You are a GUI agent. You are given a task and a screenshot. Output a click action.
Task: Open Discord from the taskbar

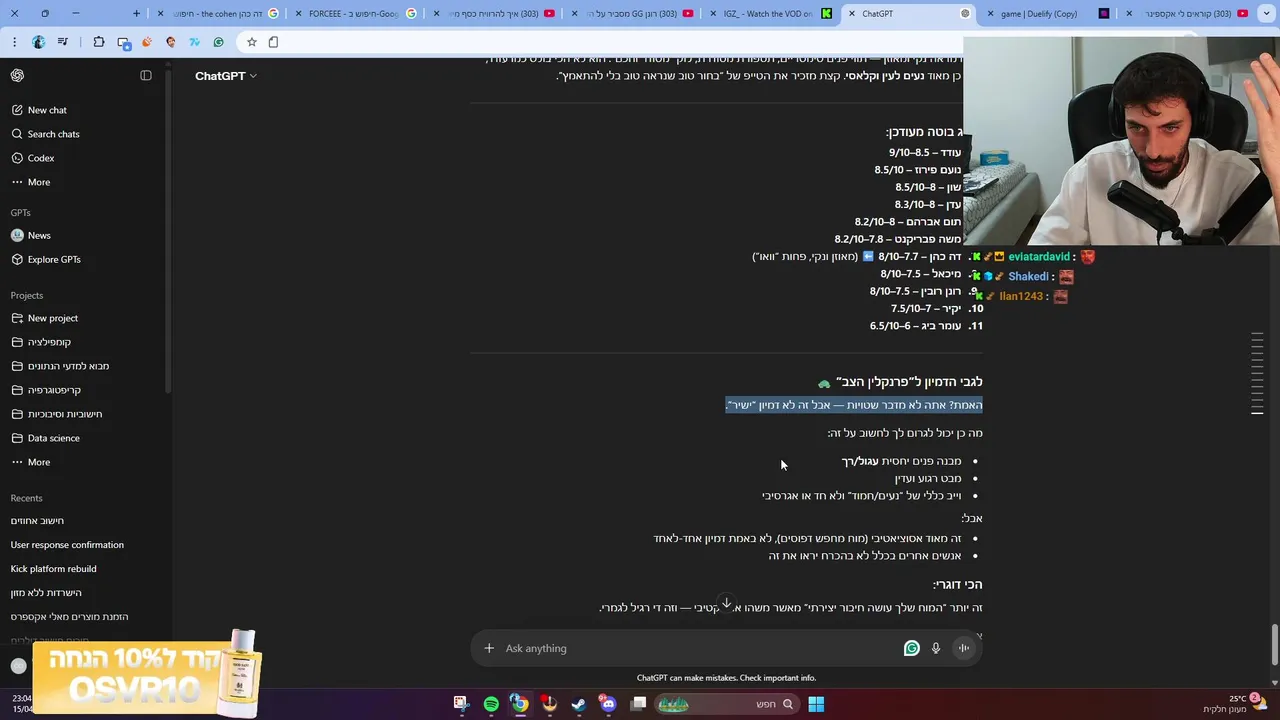(608, 704)
